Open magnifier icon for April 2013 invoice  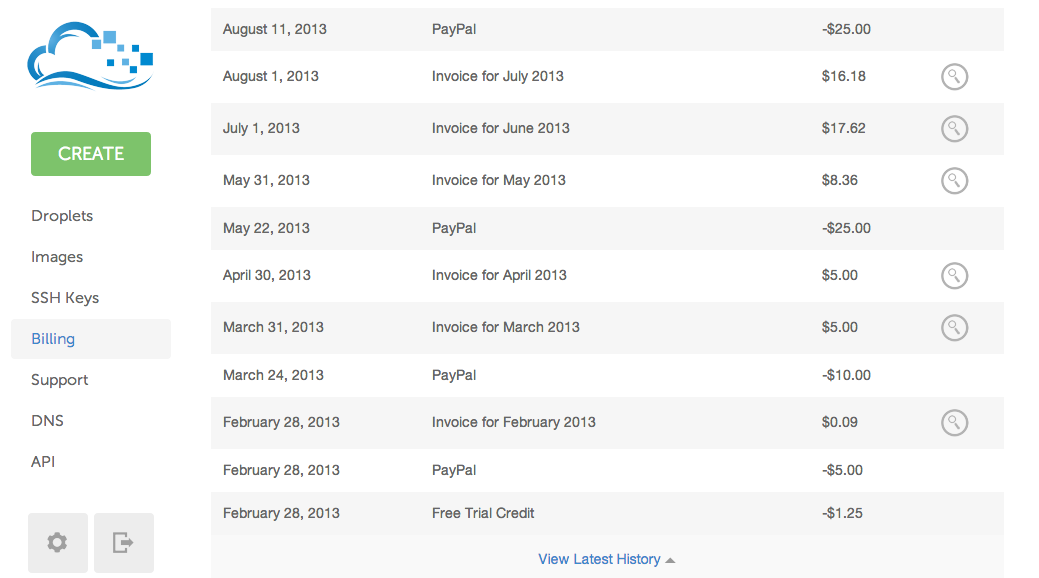point(954,275)
